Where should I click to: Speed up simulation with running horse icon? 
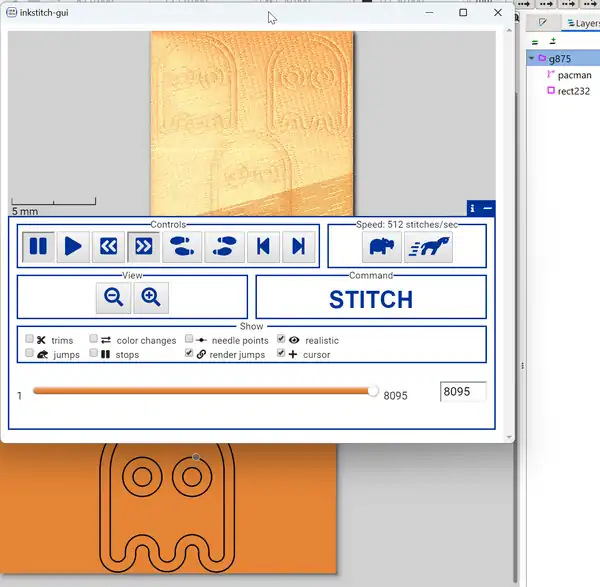(428, 247)
